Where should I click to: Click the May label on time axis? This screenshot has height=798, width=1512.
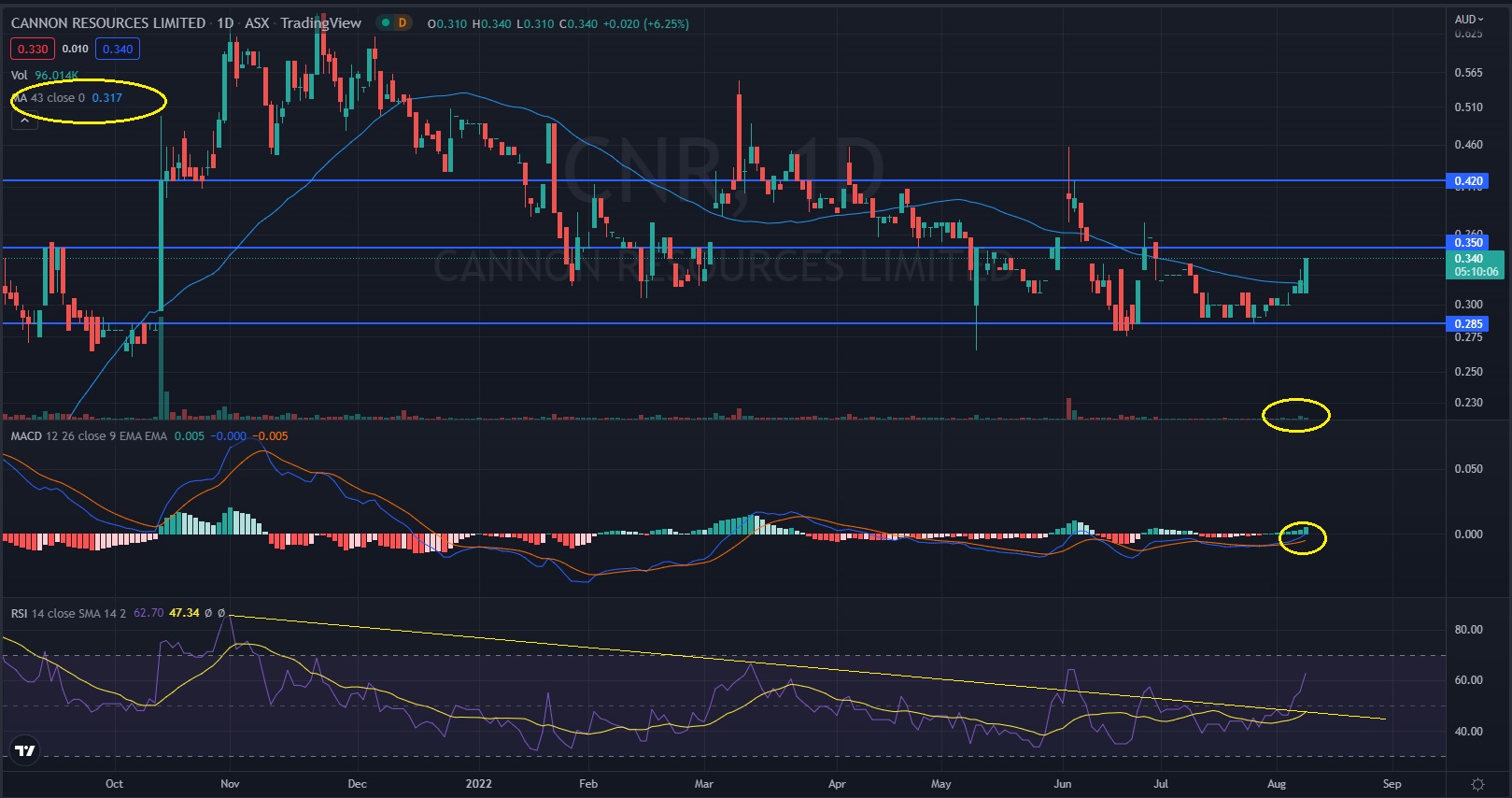tap(941, 783)
